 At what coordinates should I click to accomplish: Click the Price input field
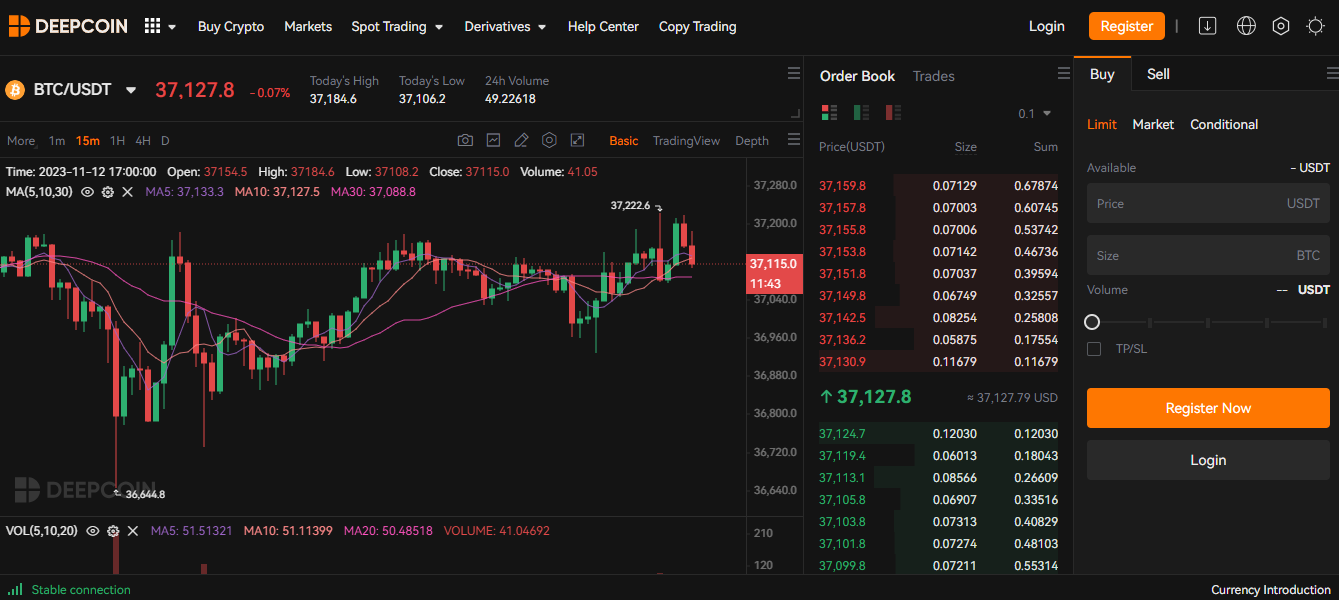[x=1208, y=203]
